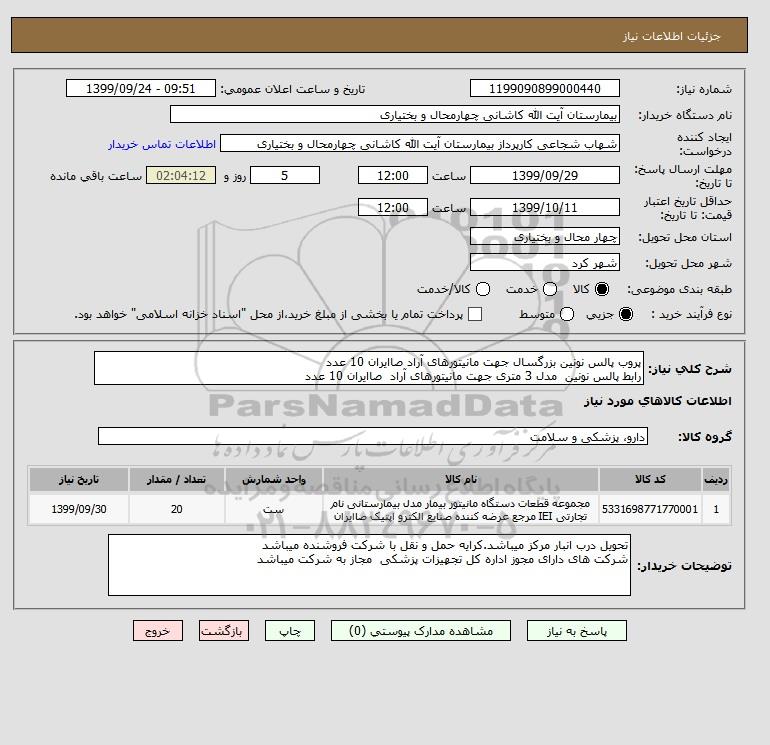Click the response deadline date 1399/09/29

tap(545, 175)
